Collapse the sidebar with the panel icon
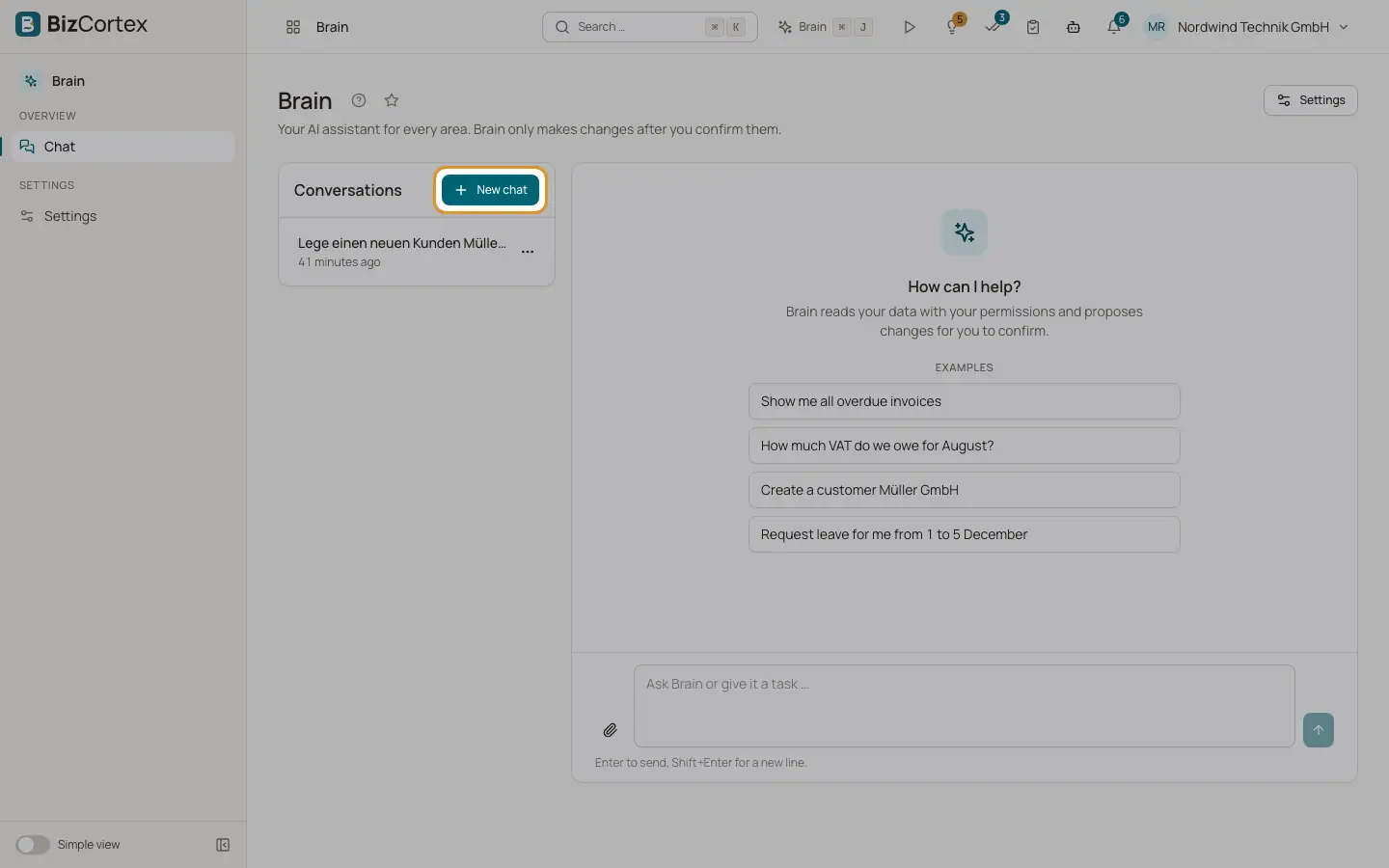 click(x=223, y=845)
